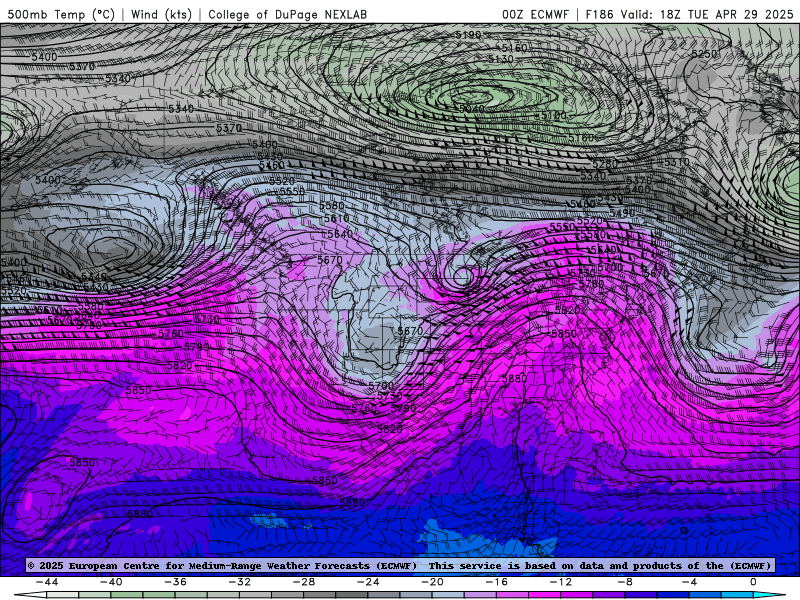
Task: Click the '-32' colorbar value
Action: [239, 582]
